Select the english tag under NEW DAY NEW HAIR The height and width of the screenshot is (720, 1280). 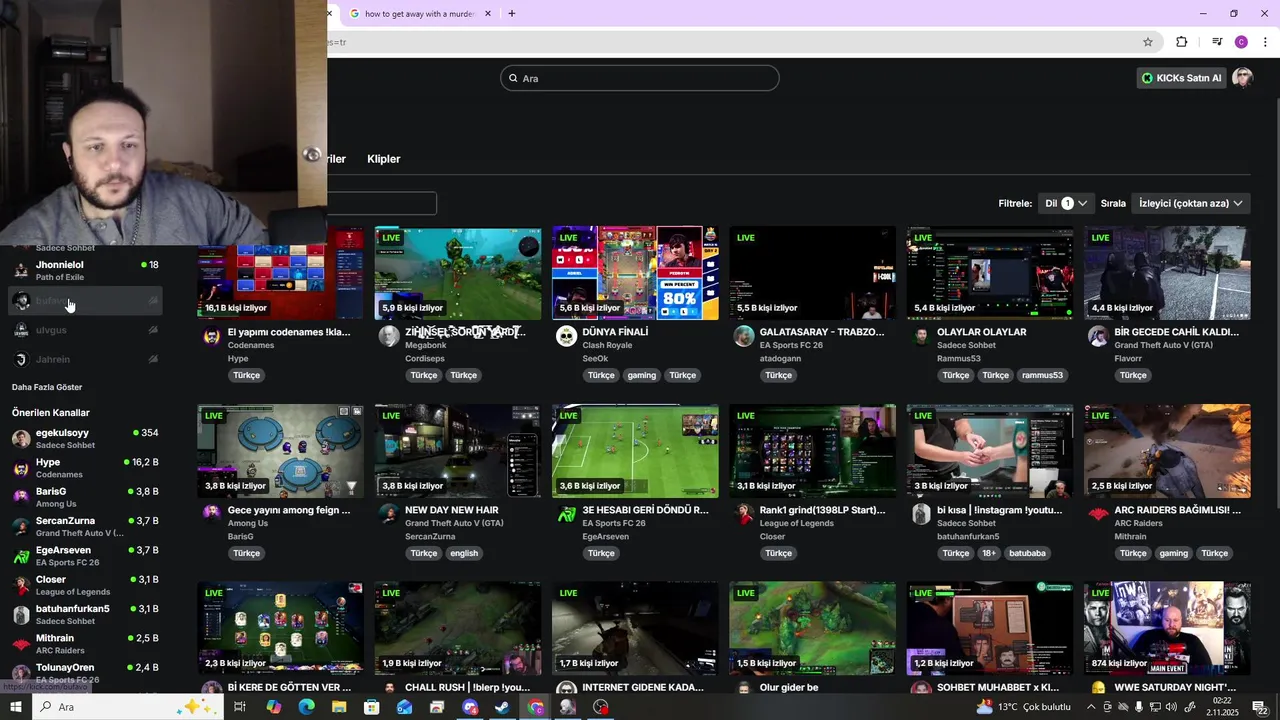pos(464,553)
